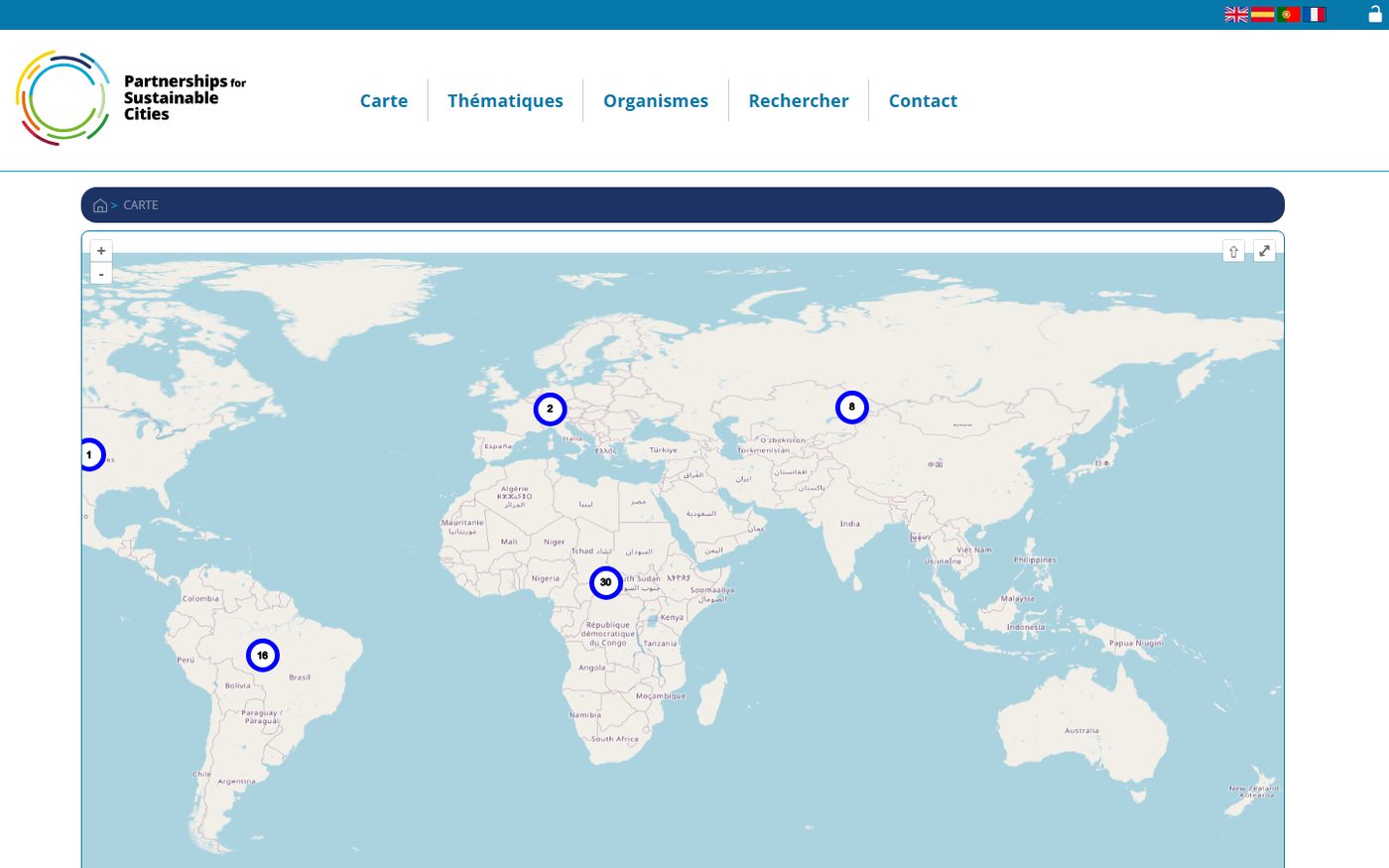The image size is (1389, 868).
Task: Open the Carte menu item
Action: [384, 101]
